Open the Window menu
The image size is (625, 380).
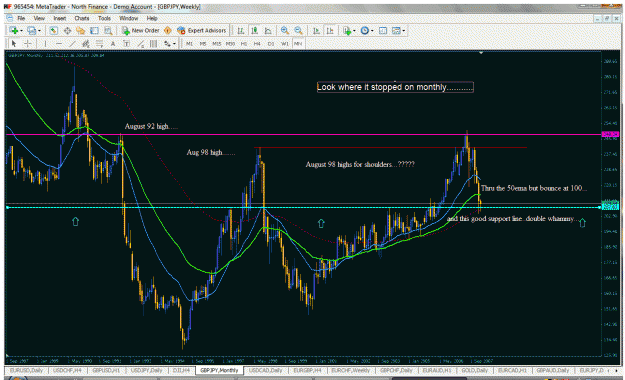128,18
